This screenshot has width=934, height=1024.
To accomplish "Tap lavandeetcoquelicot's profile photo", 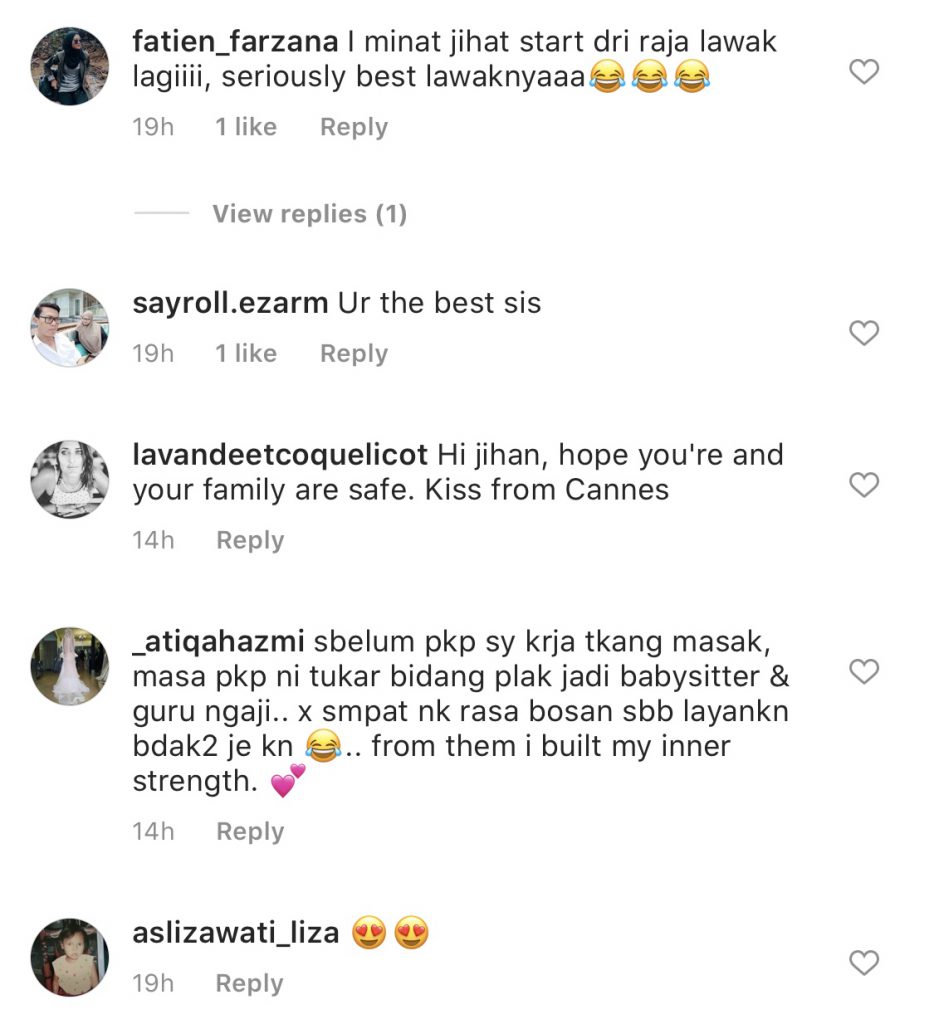I will (70, 479).
